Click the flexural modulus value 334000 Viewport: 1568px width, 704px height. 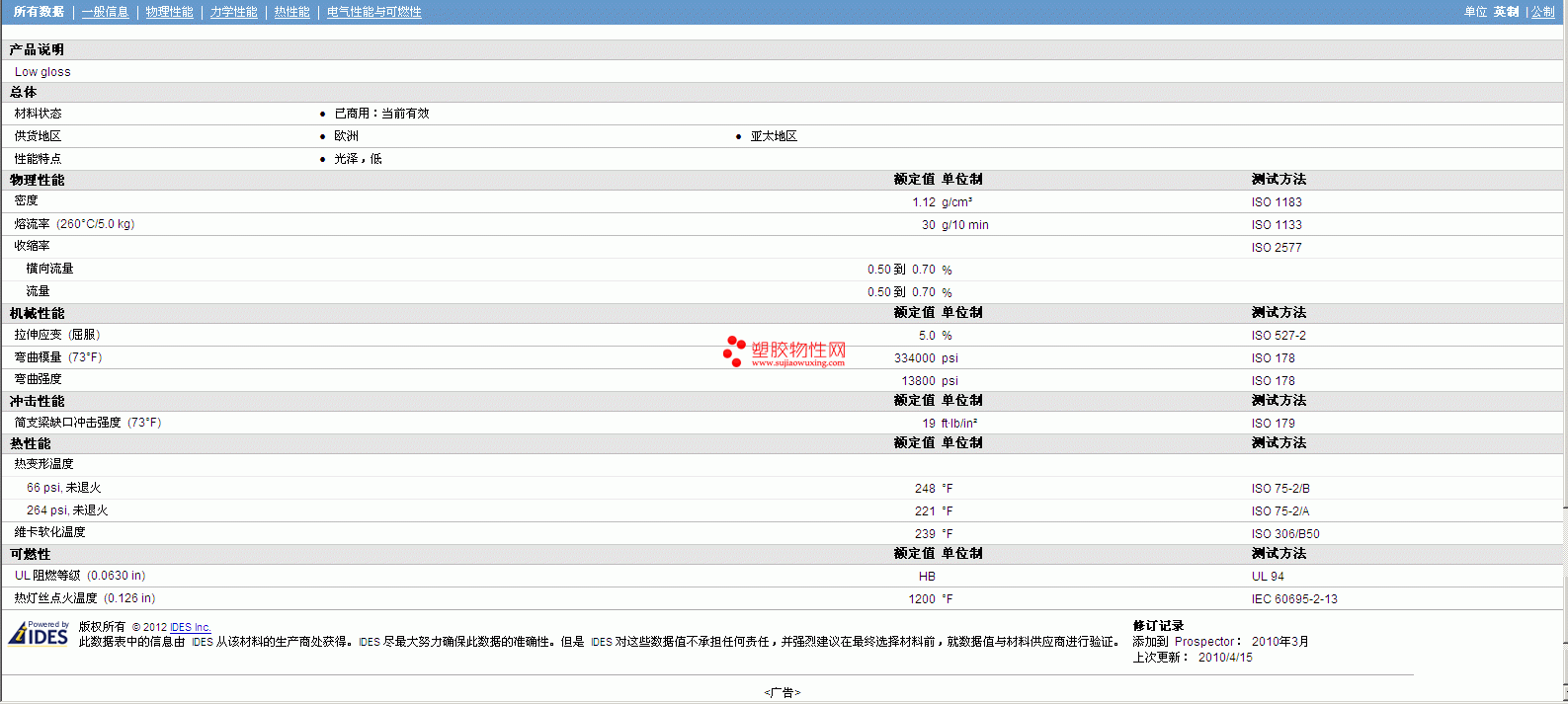[x=915, y=358]
